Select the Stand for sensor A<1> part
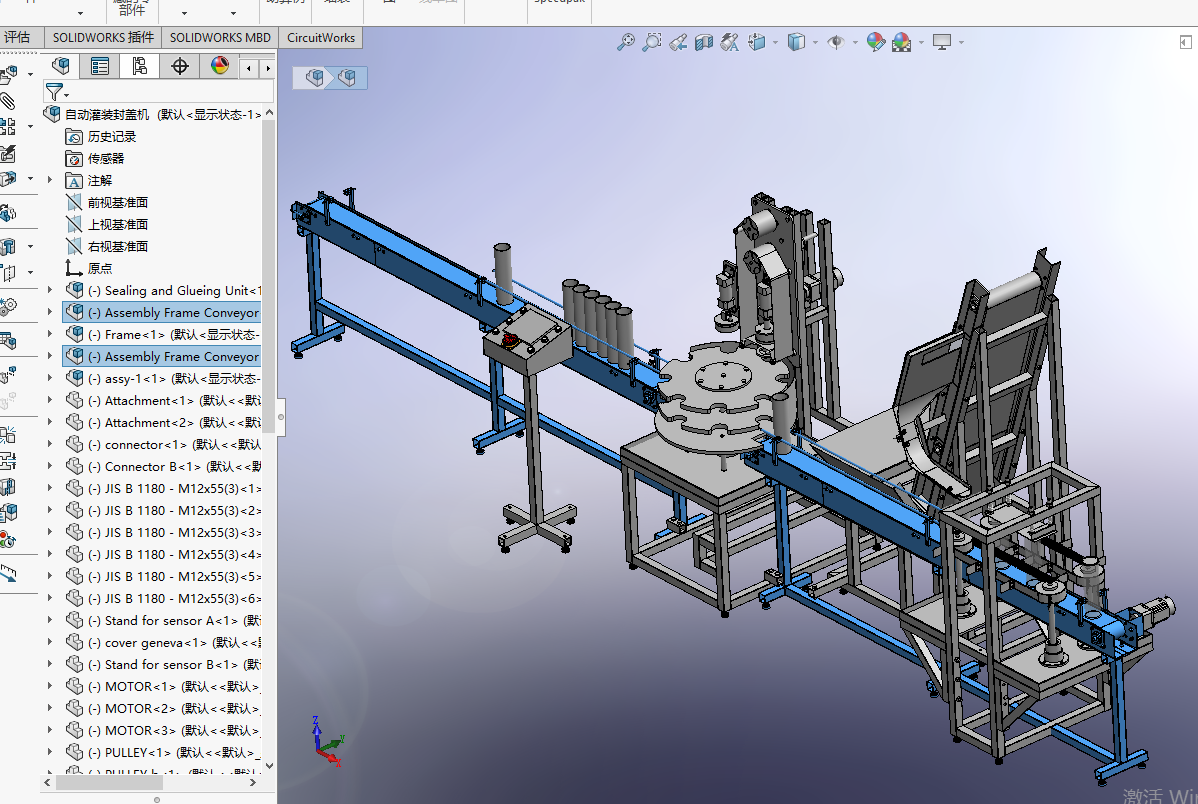The width and height of the screenshot is (1198, 804). (164, 621)
